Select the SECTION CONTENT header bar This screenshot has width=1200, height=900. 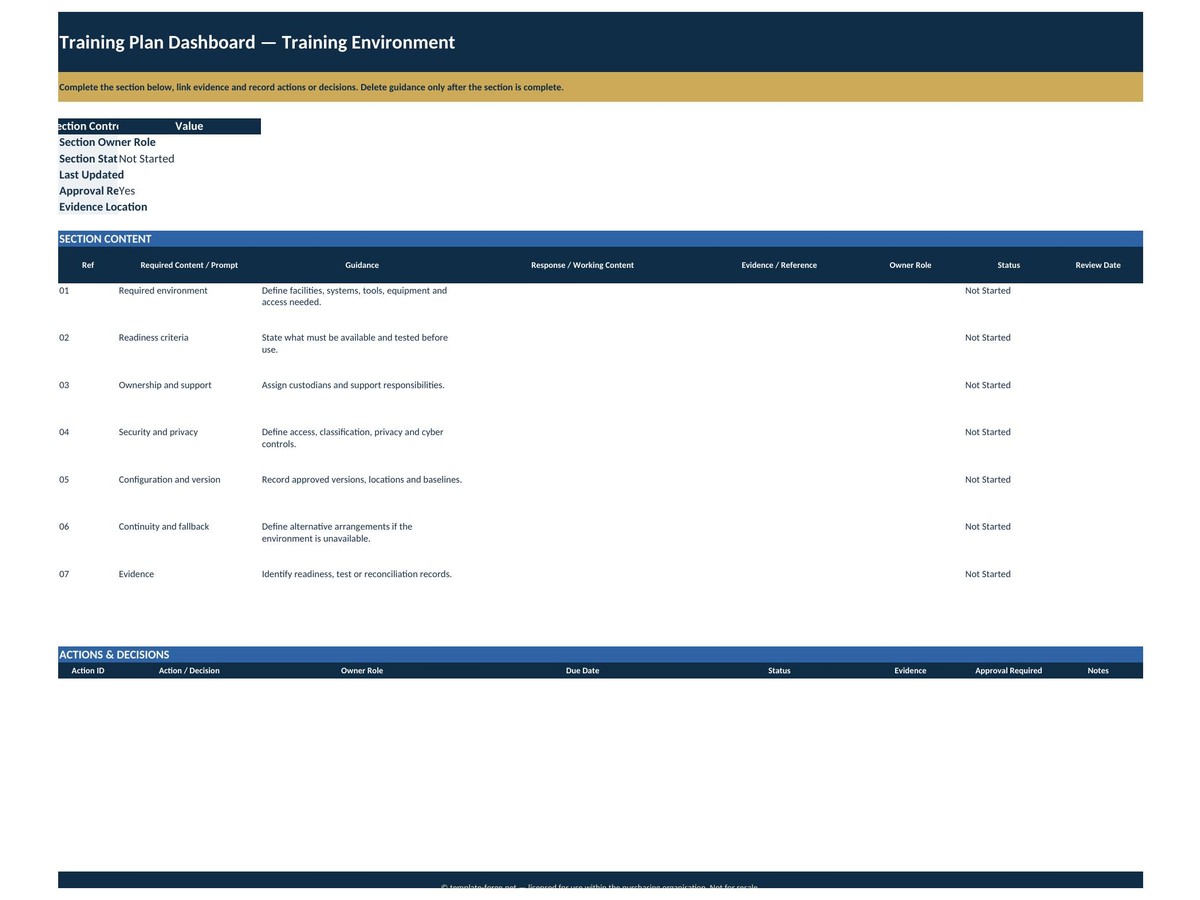tap(600, 239)
